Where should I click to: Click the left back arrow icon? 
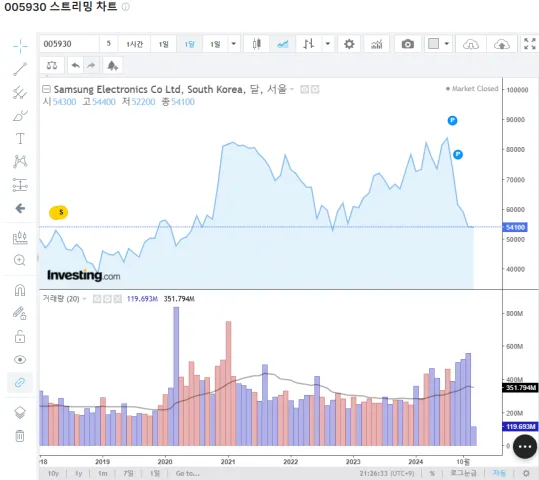point(20,208)
